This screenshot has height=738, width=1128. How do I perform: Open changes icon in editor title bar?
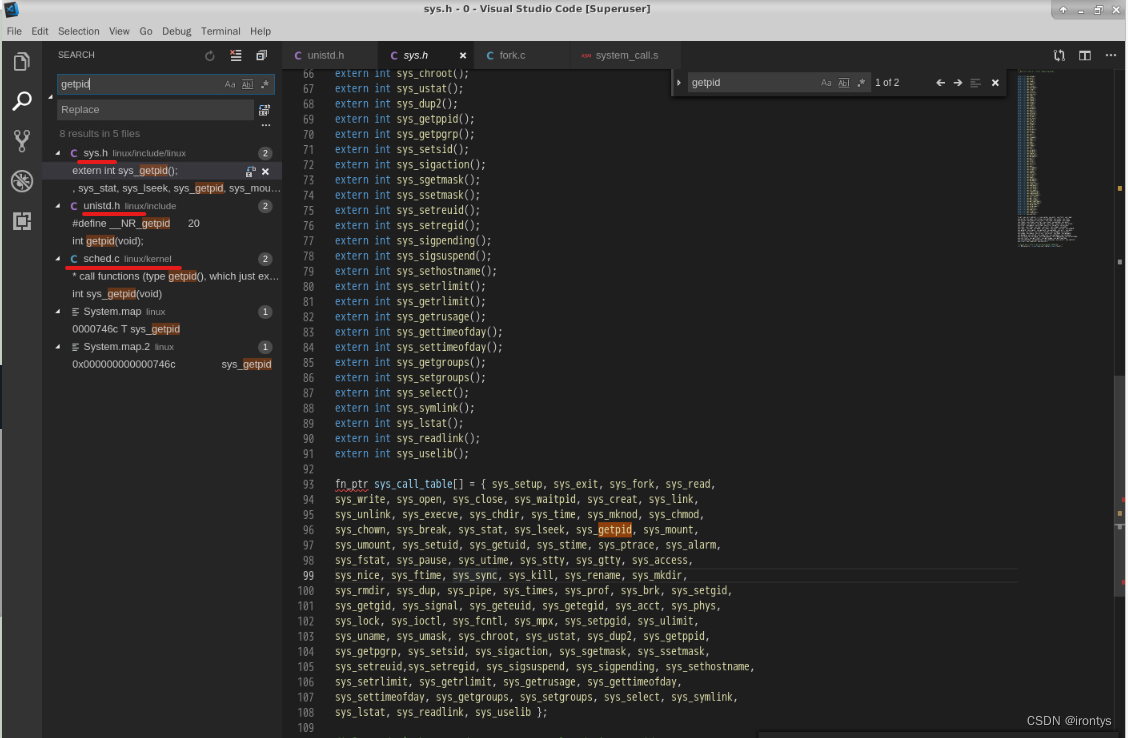1059,55
